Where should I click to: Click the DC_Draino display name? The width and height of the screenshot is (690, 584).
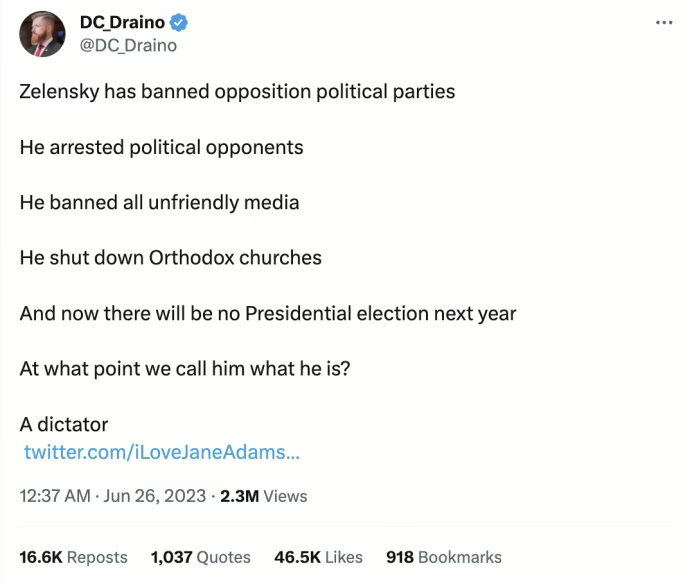(121, 23)
